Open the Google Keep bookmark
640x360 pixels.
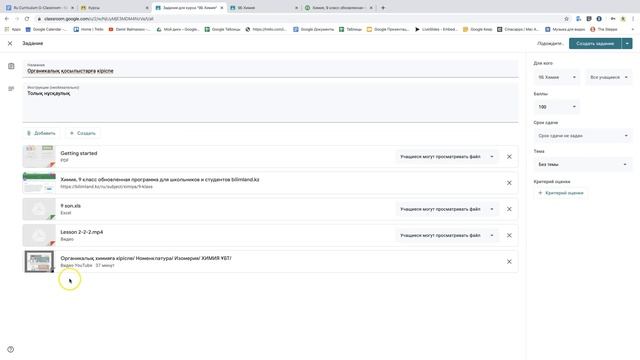tap(478, 29)
